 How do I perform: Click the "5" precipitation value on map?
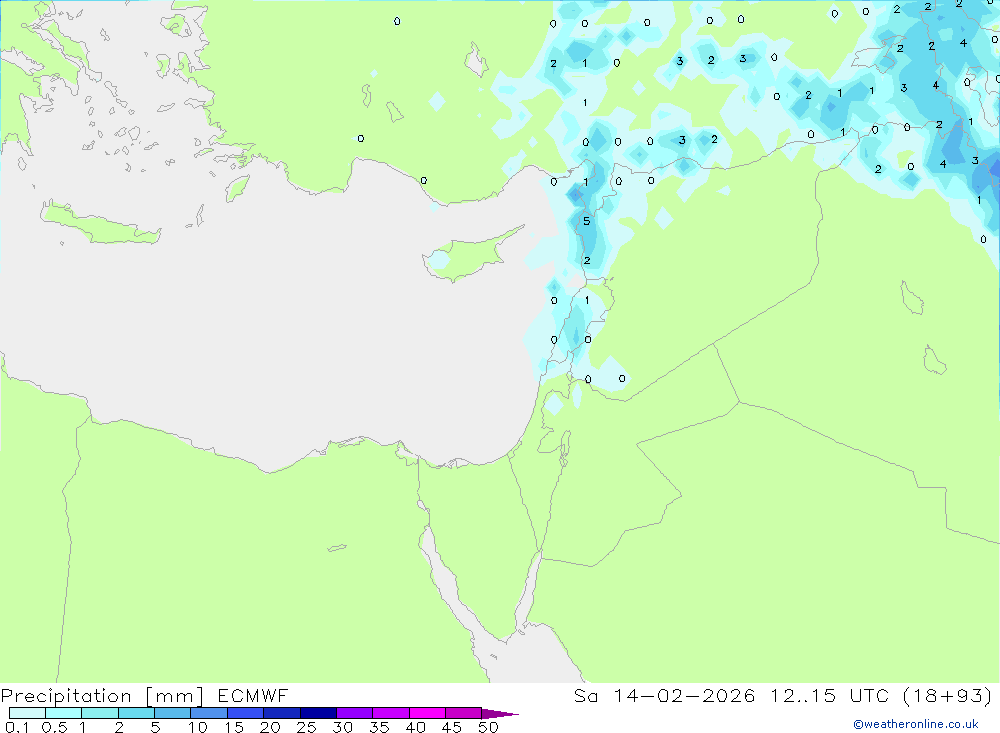pyautogui.click(x=587, y=221)
